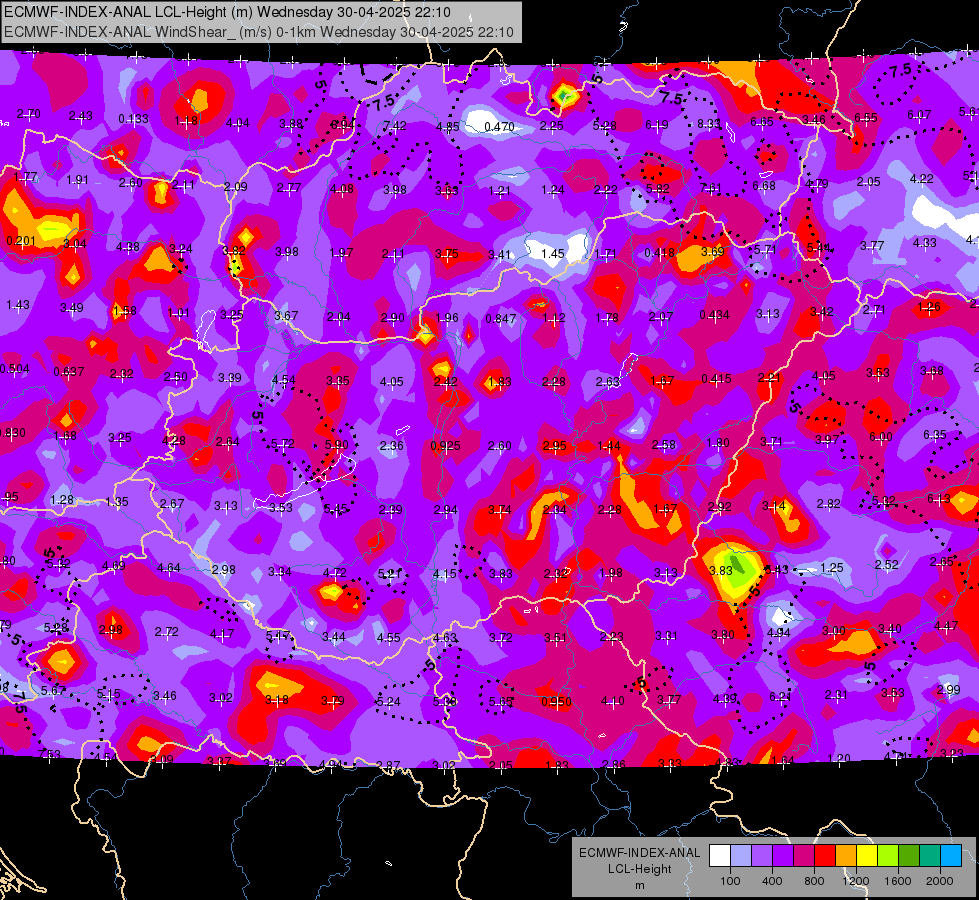Click the legend tick label 1600

(x=898, y=881)
